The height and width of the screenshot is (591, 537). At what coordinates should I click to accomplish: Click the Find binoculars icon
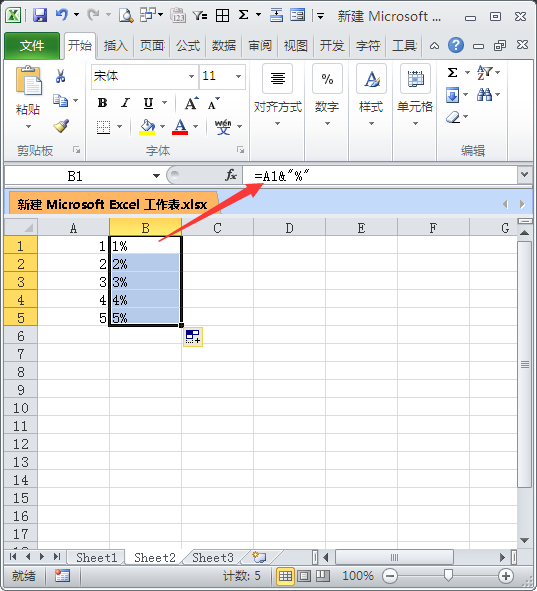pos(484,94)
